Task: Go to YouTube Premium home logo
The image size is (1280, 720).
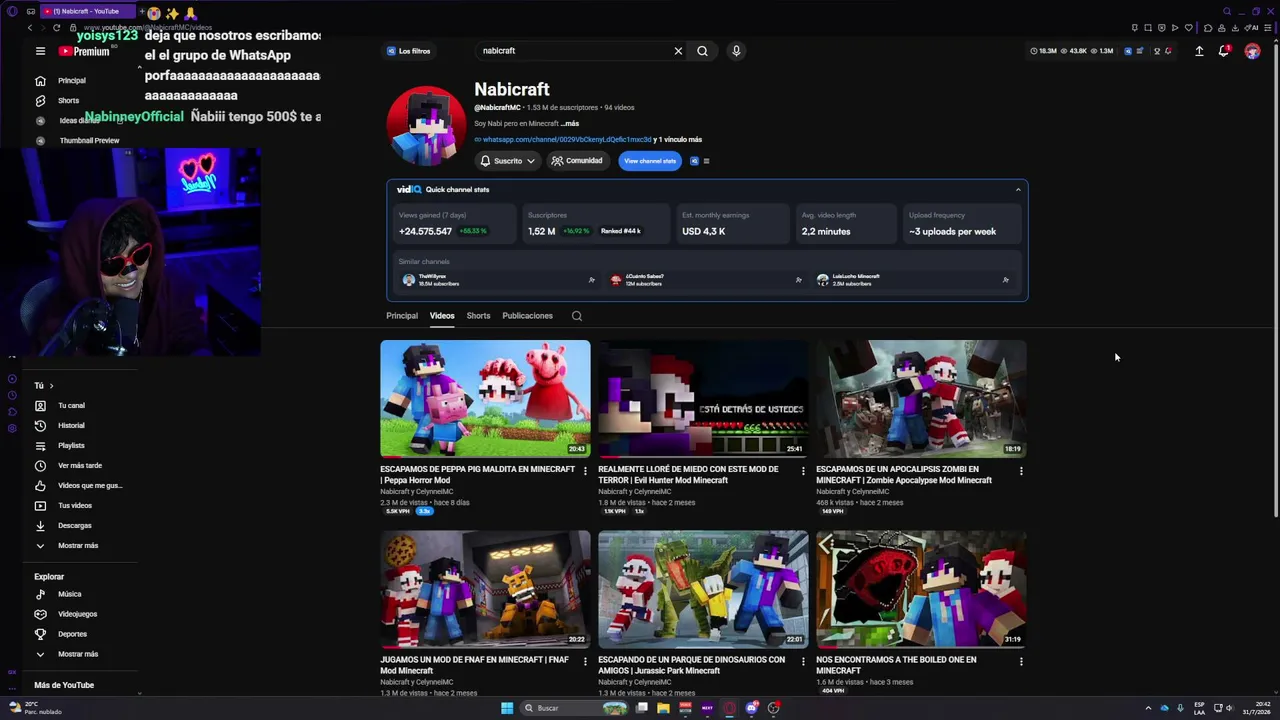Action: point(84,51)
